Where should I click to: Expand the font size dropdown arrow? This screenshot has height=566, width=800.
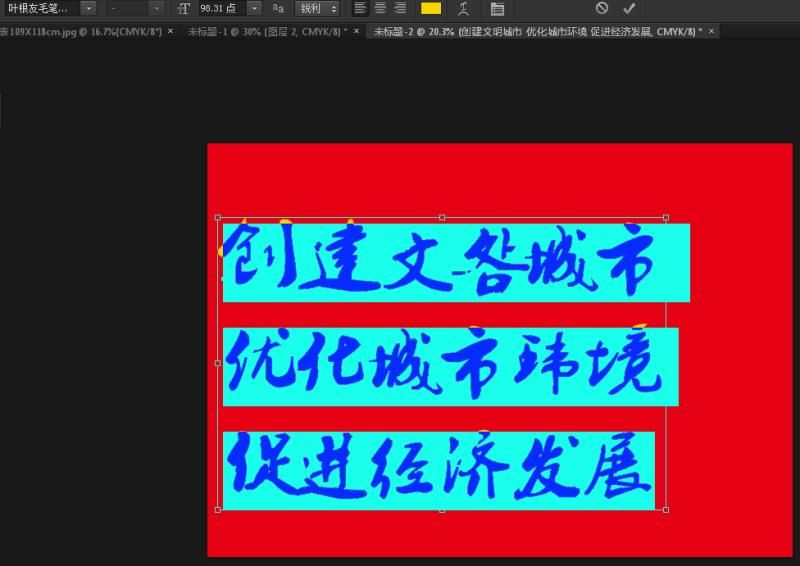click(254, 8)
